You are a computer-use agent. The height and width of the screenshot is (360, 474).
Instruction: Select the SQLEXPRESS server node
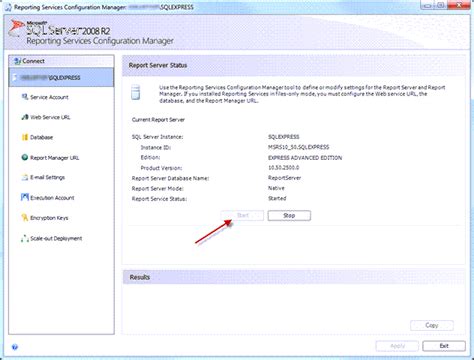coord(62,77)
